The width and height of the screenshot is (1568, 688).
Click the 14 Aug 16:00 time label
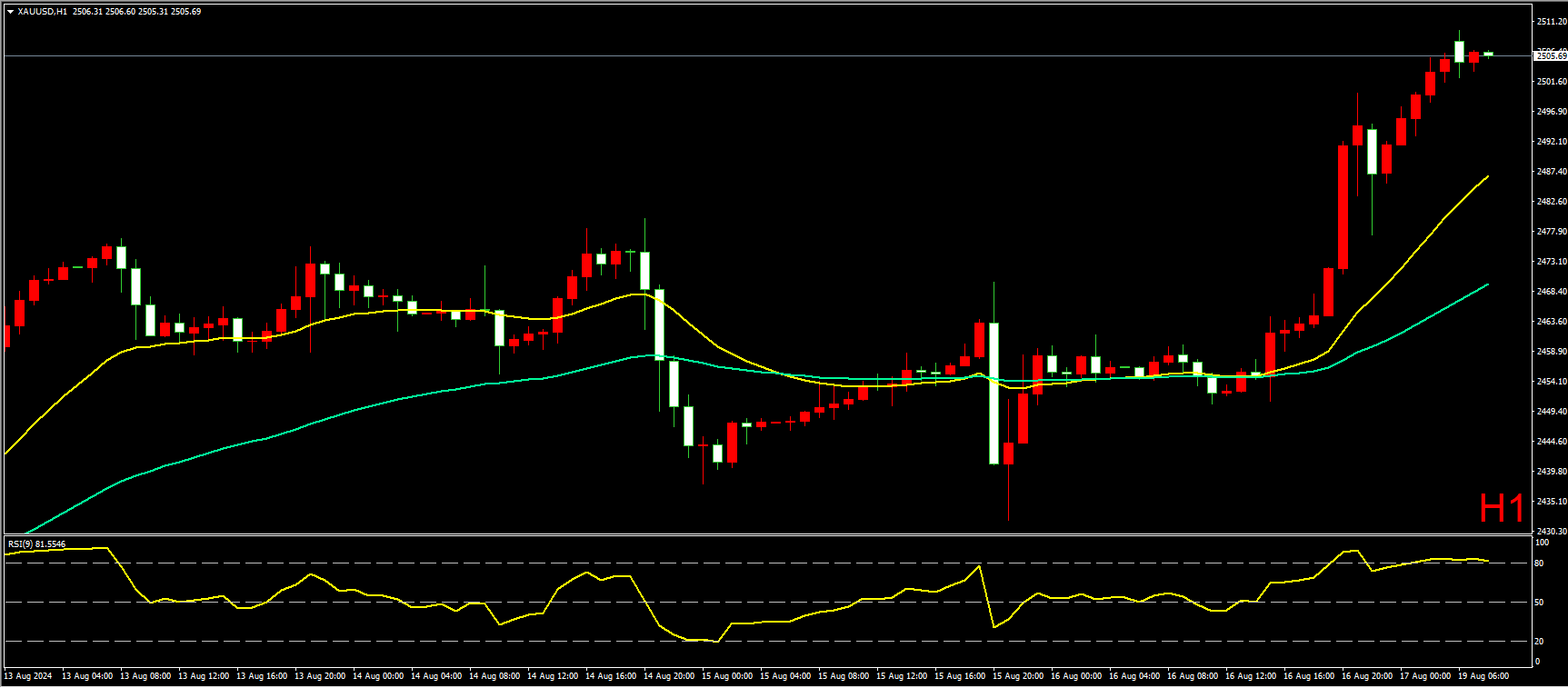click(611, 676)
